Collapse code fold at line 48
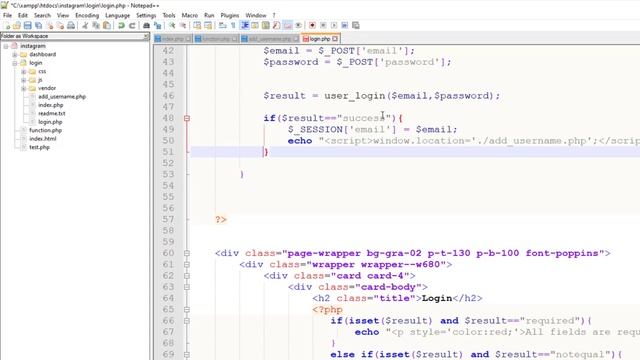The height and width of the screenshot is (360, 640). (187, 118)
